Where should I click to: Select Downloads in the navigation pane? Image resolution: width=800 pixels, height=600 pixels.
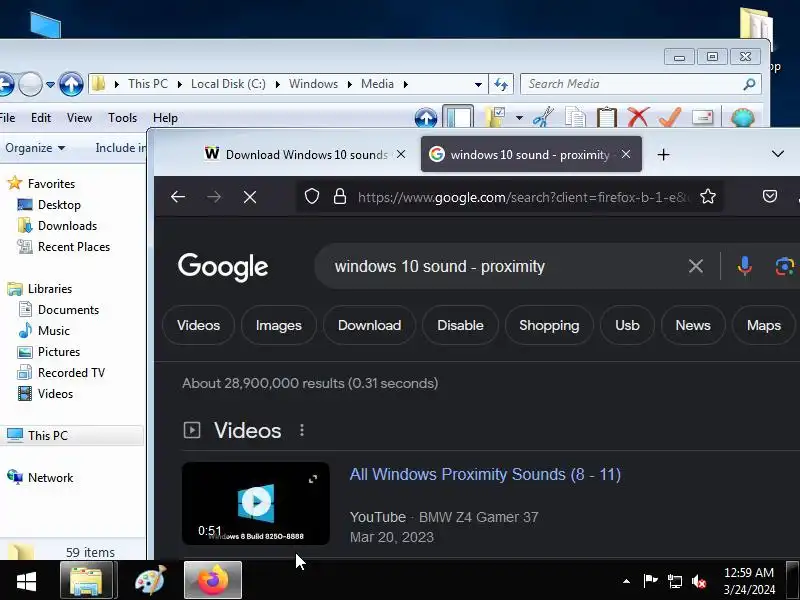tap(67, 226)
